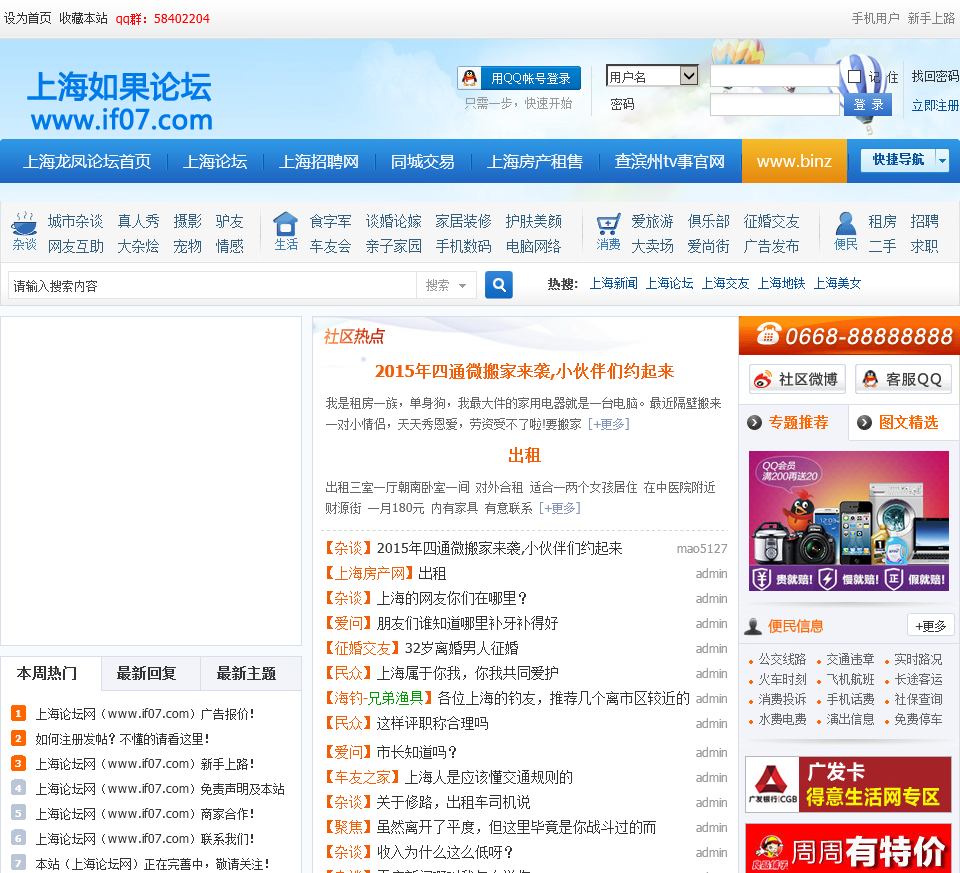Open the 出租 headline post
Image resolution: width=960 pixels, height=873 pixels.
point(525,455)
